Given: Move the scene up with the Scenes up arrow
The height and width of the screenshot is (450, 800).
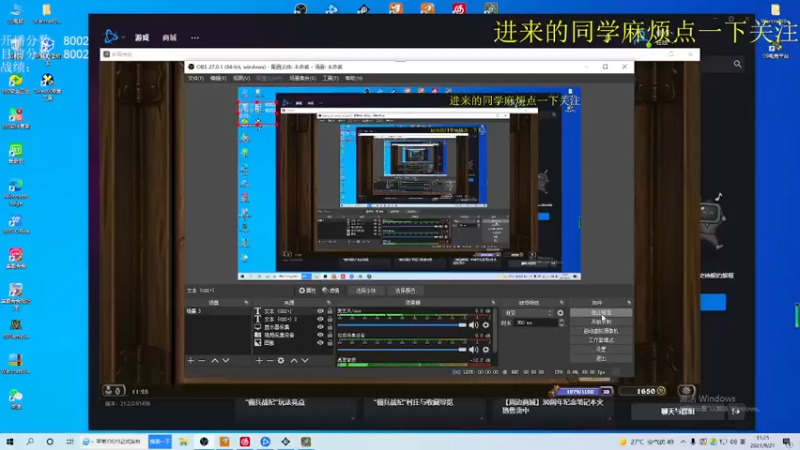Looking at the screenshot, I should 215,361.
